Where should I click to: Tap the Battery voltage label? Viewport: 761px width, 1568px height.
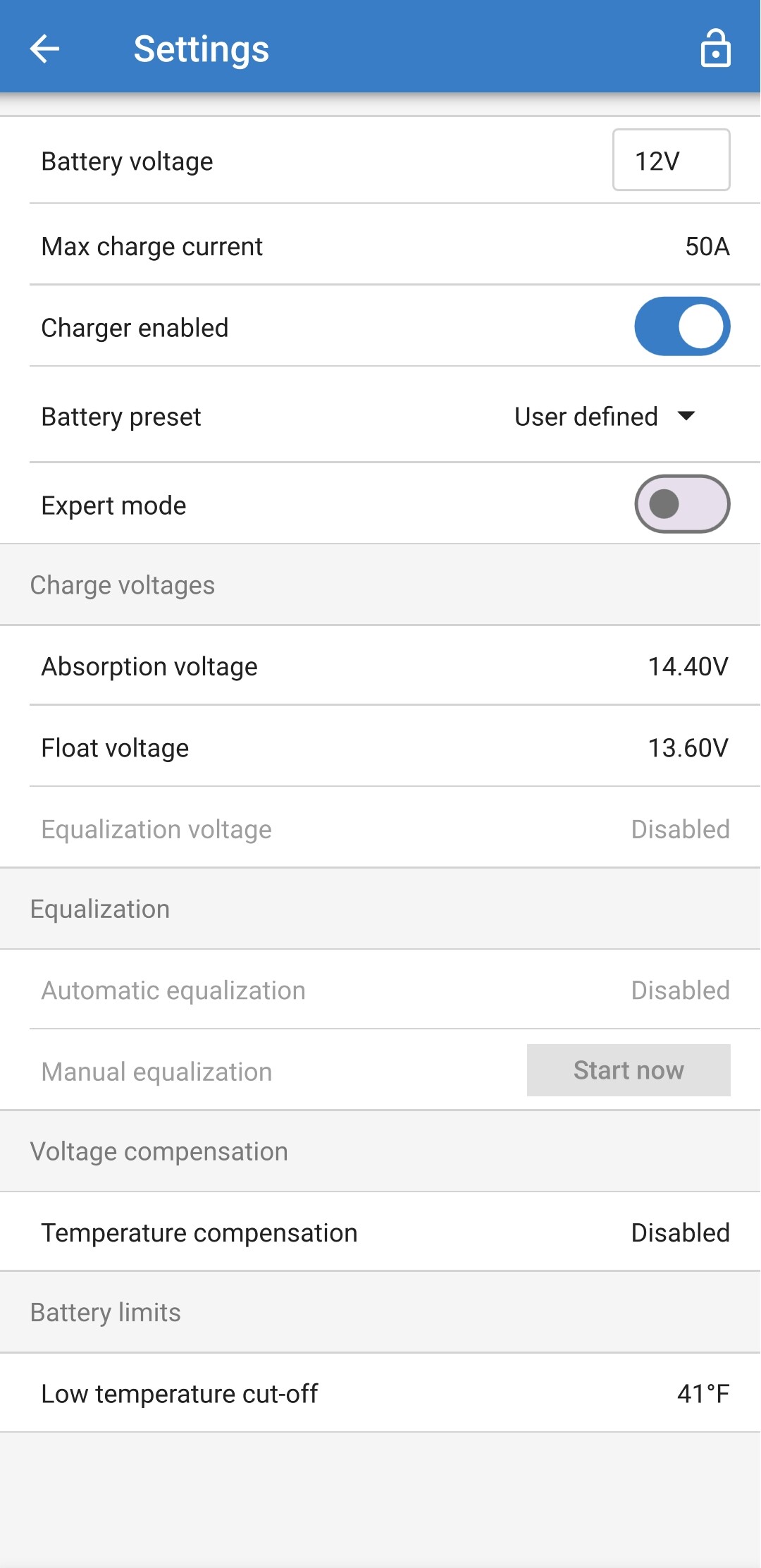click(128, 161)
